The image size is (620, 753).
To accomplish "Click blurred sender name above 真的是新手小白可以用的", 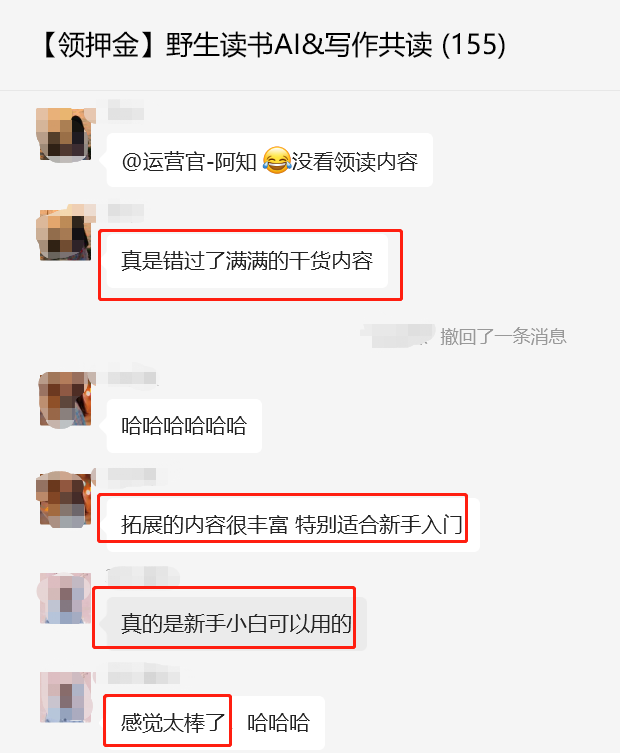I will tap(143, 575).
